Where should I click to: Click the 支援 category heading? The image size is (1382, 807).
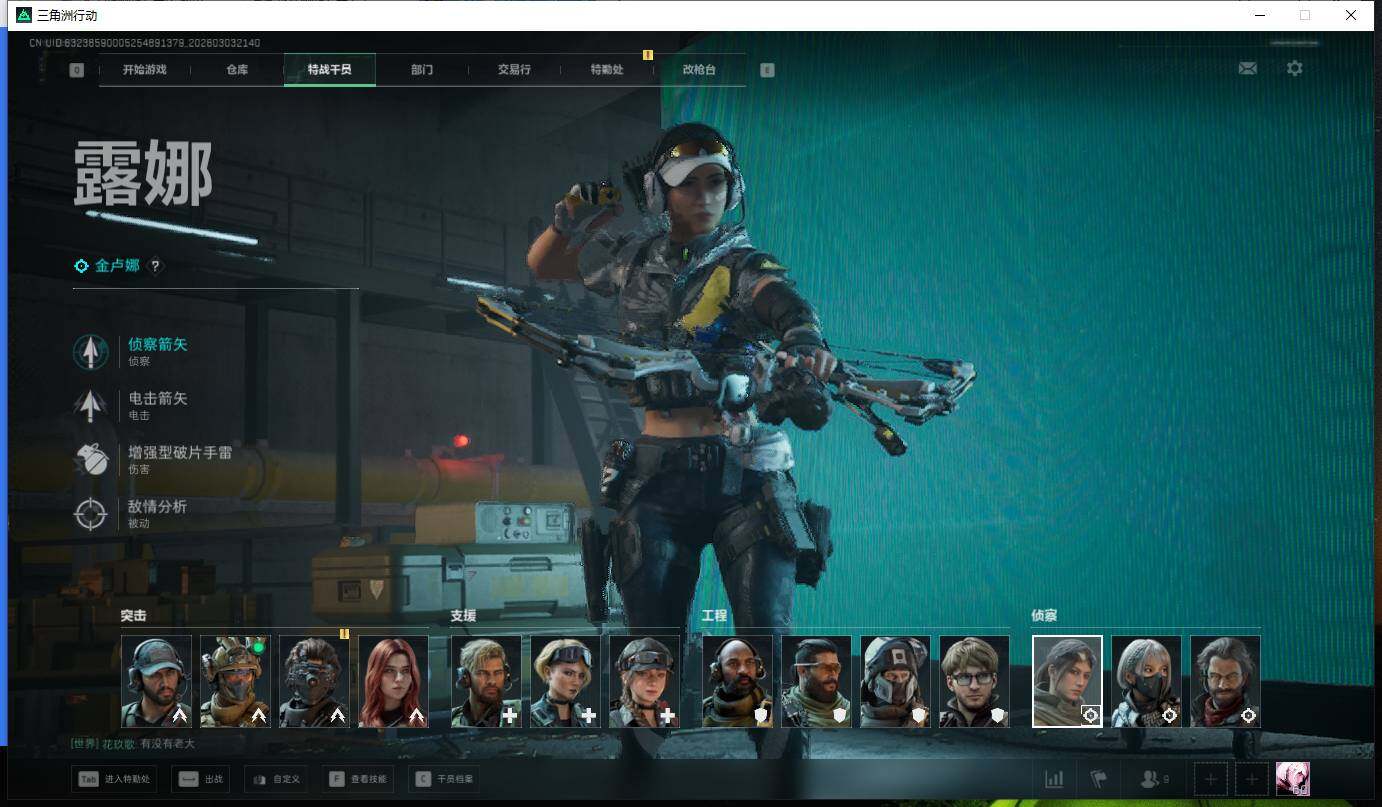tap(463, 616)
